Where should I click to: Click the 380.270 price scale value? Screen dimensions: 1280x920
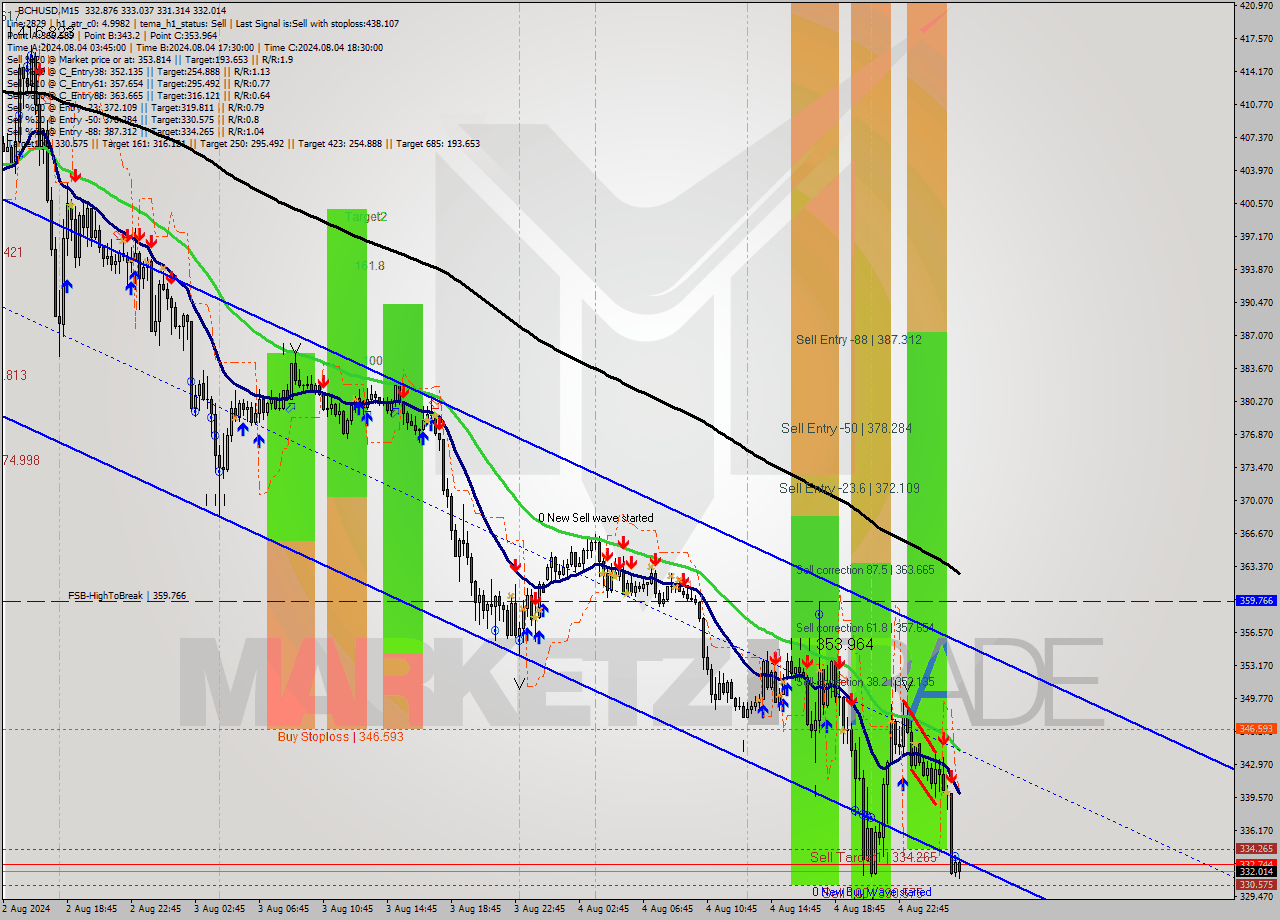point(1256,401)
